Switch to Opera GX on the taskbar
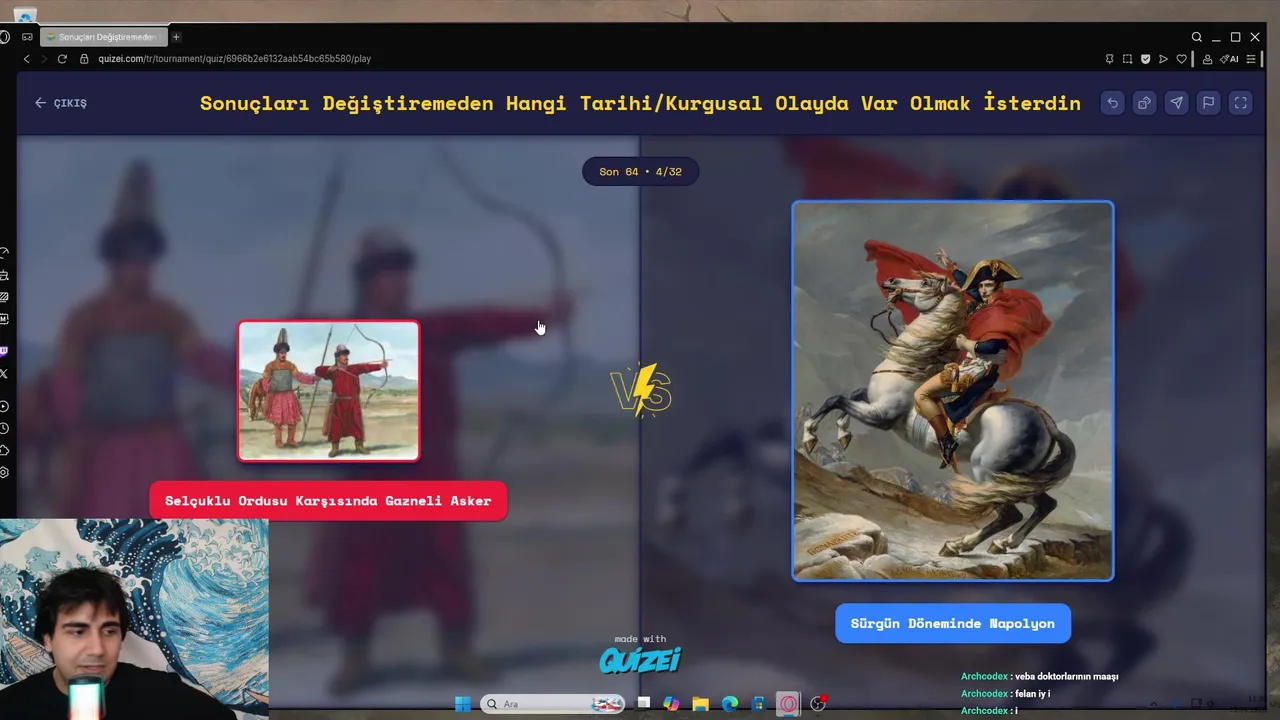The image size is (1280, 720). [x=789, y=704]
